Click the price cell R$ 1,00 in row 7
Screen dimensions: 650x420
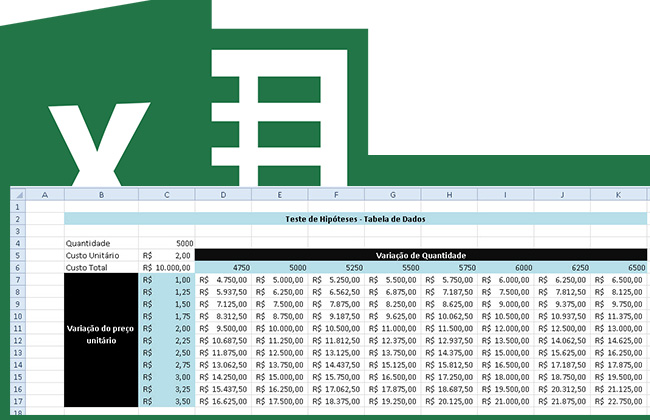click(x=167, y=280)
